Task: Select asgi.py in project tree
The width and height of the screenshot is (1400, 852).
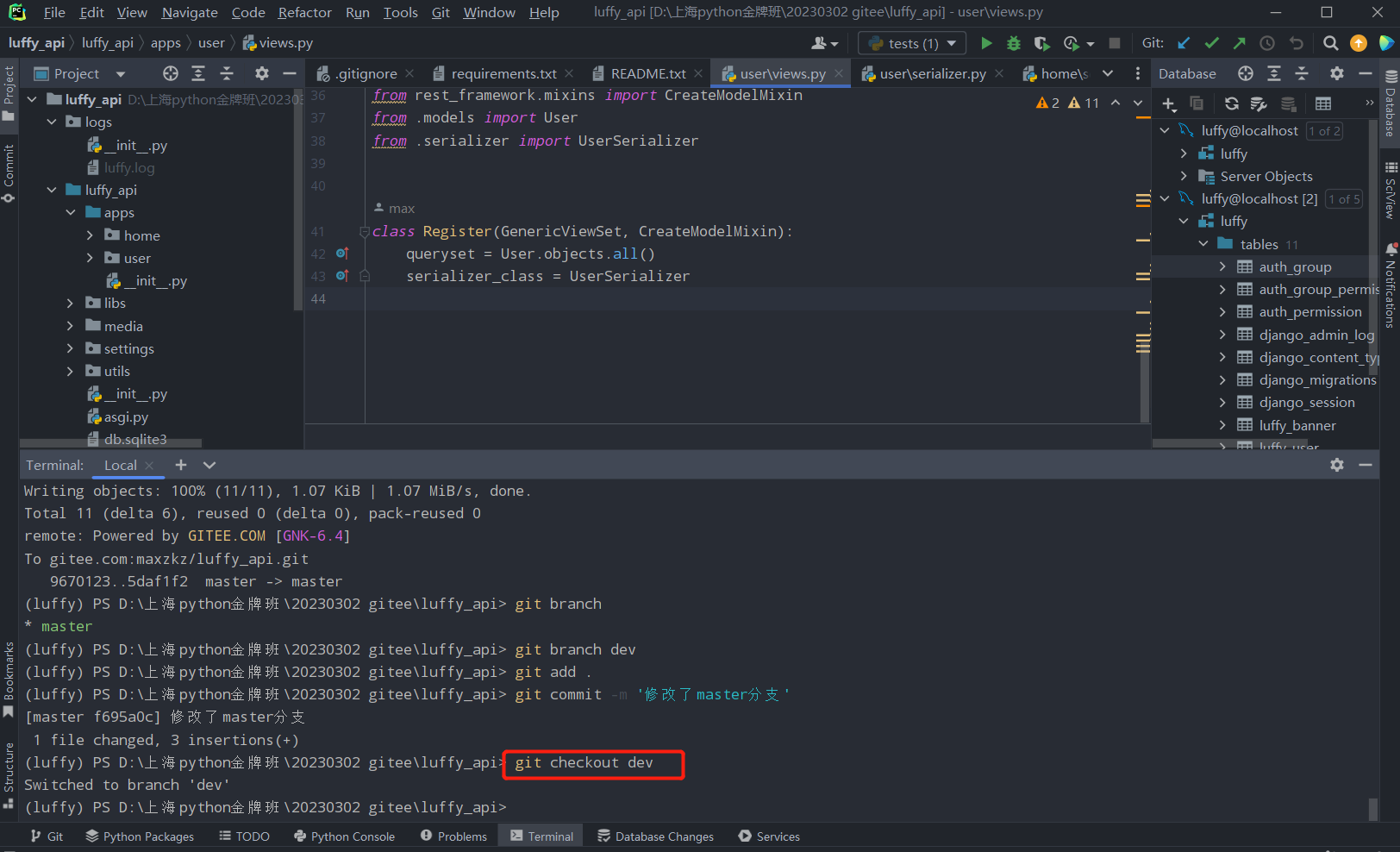Action: (126, 417)
